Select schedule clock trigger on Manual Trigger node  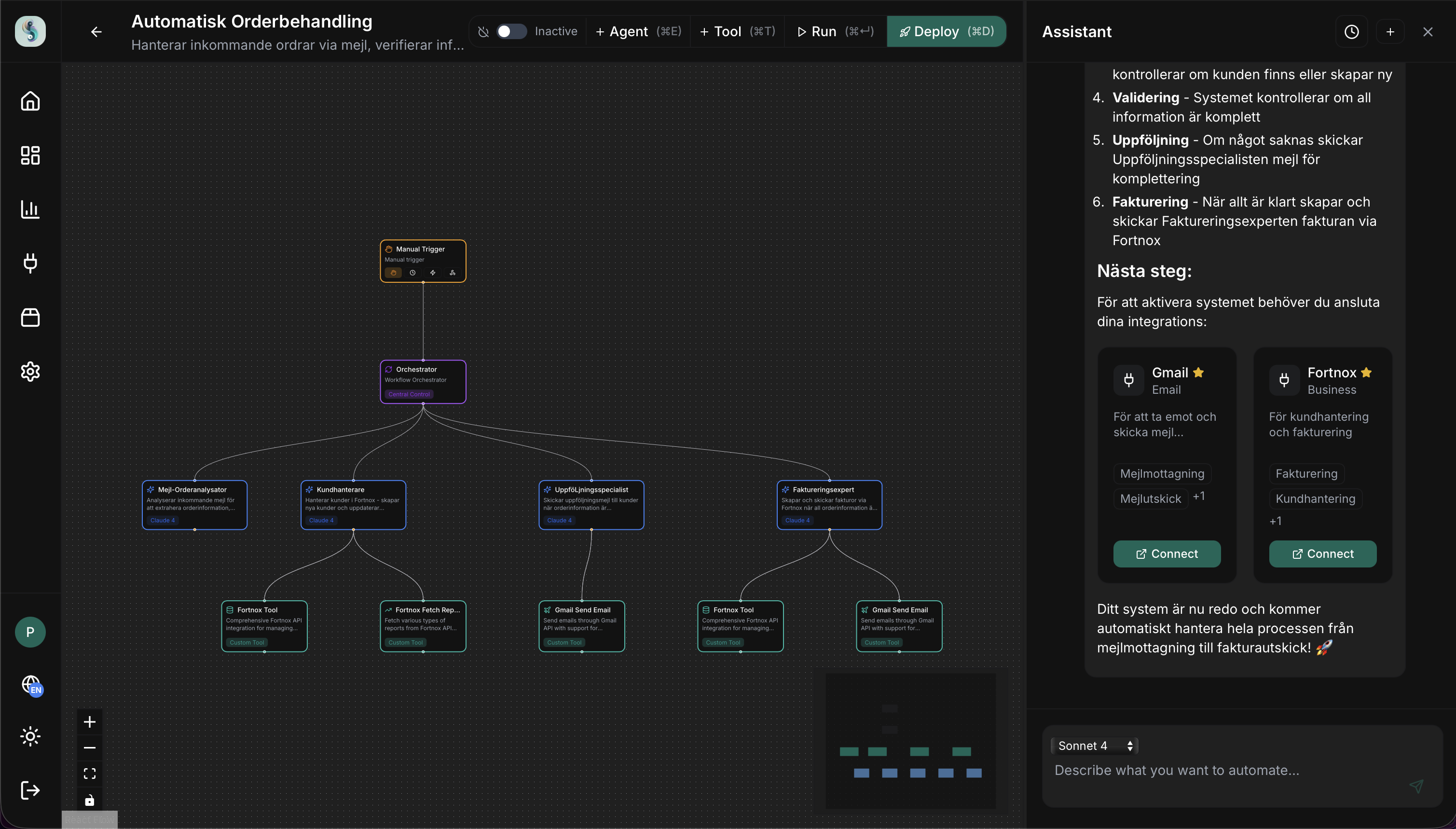coord(412,273)
